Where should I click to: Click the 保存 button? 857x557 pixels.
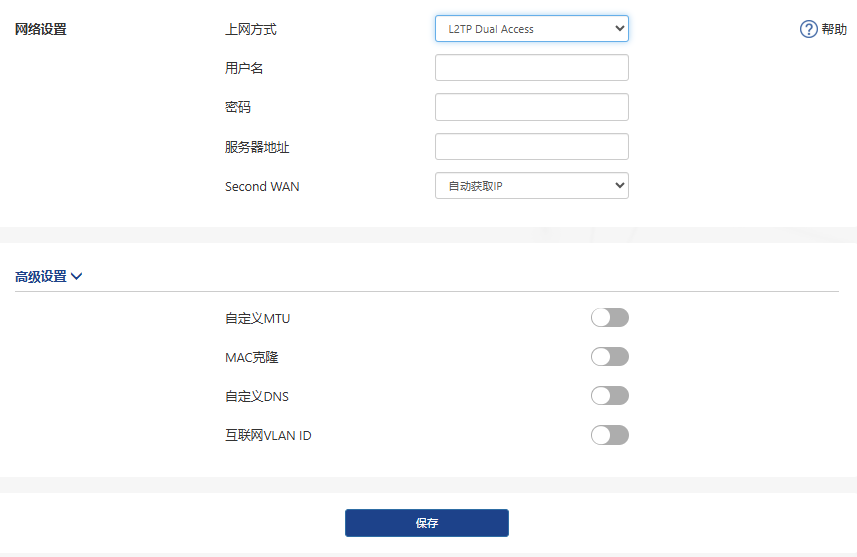click(427, 523)
